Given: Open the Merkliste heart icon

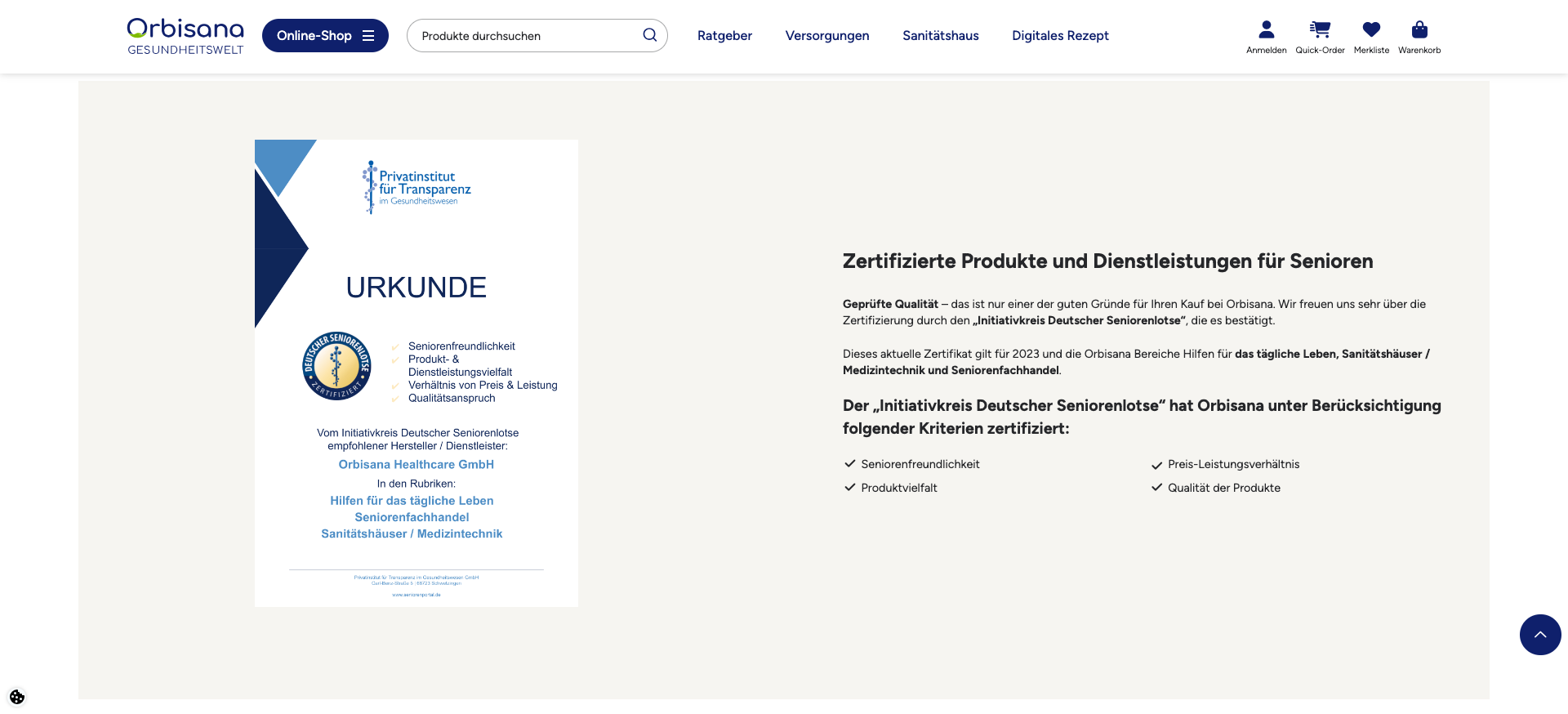Looking at the screenshot, I should click(1371, 30).
